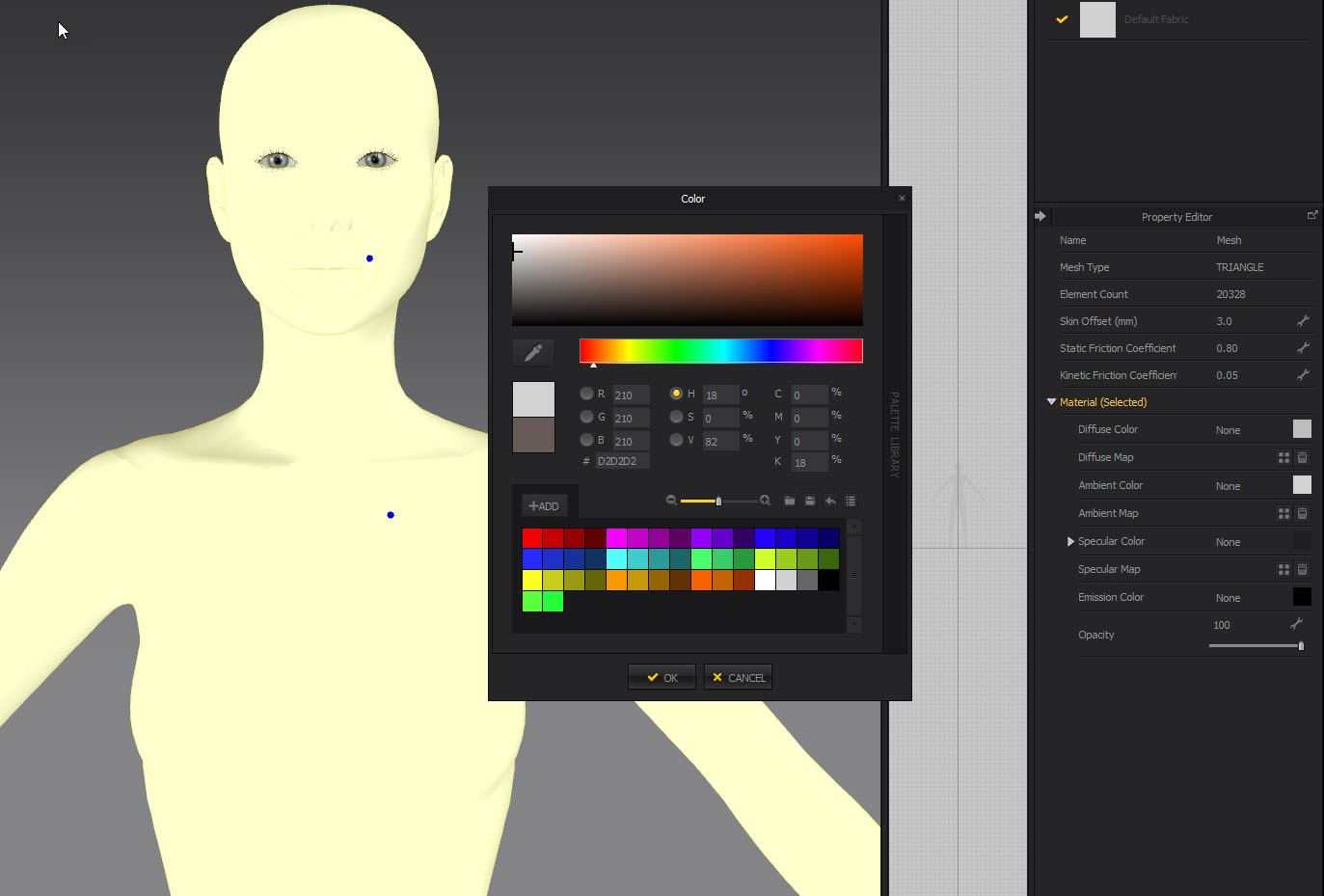Select the yellow palette swatch
The height and width of the screenshot is (896, 1324).
(532, 581)
